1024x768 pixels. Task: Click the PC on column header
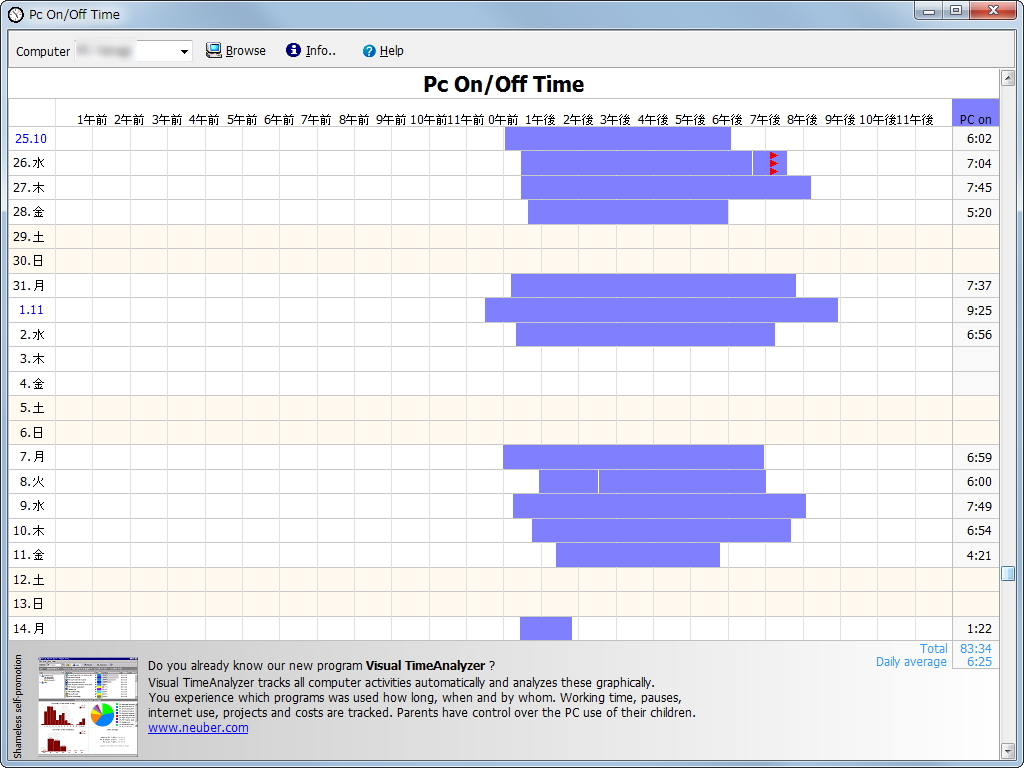(x=975, y=113)
